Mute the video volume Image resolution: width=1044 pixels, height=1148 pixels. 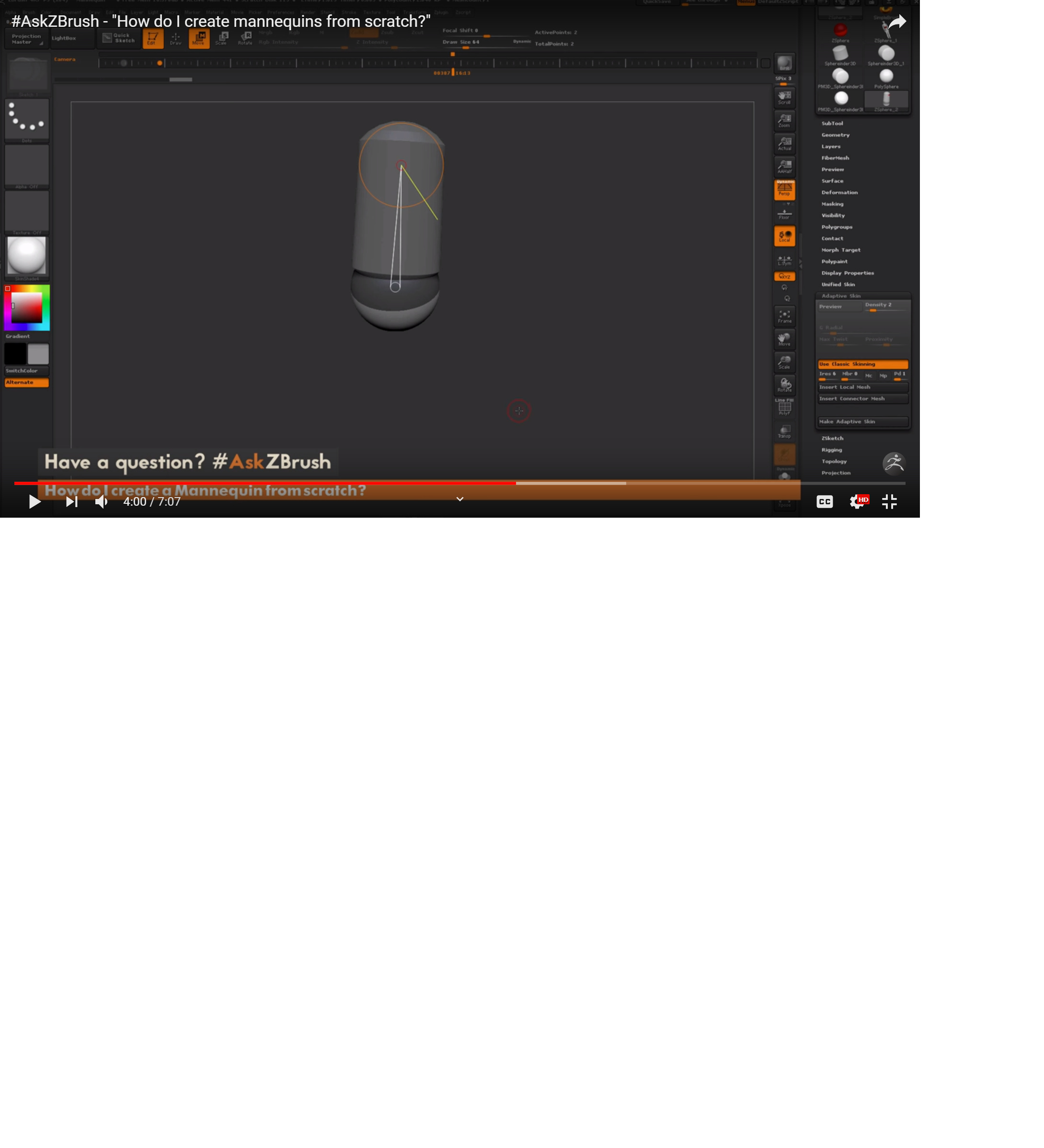coord(101,502)
